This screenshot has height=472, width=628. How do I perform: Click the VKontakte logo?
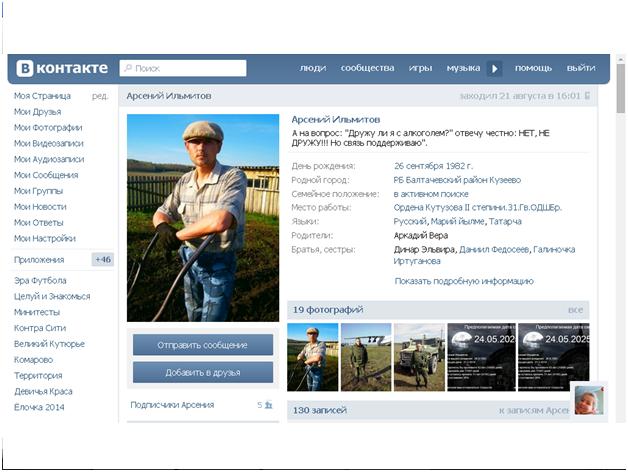tap(62, 68)
